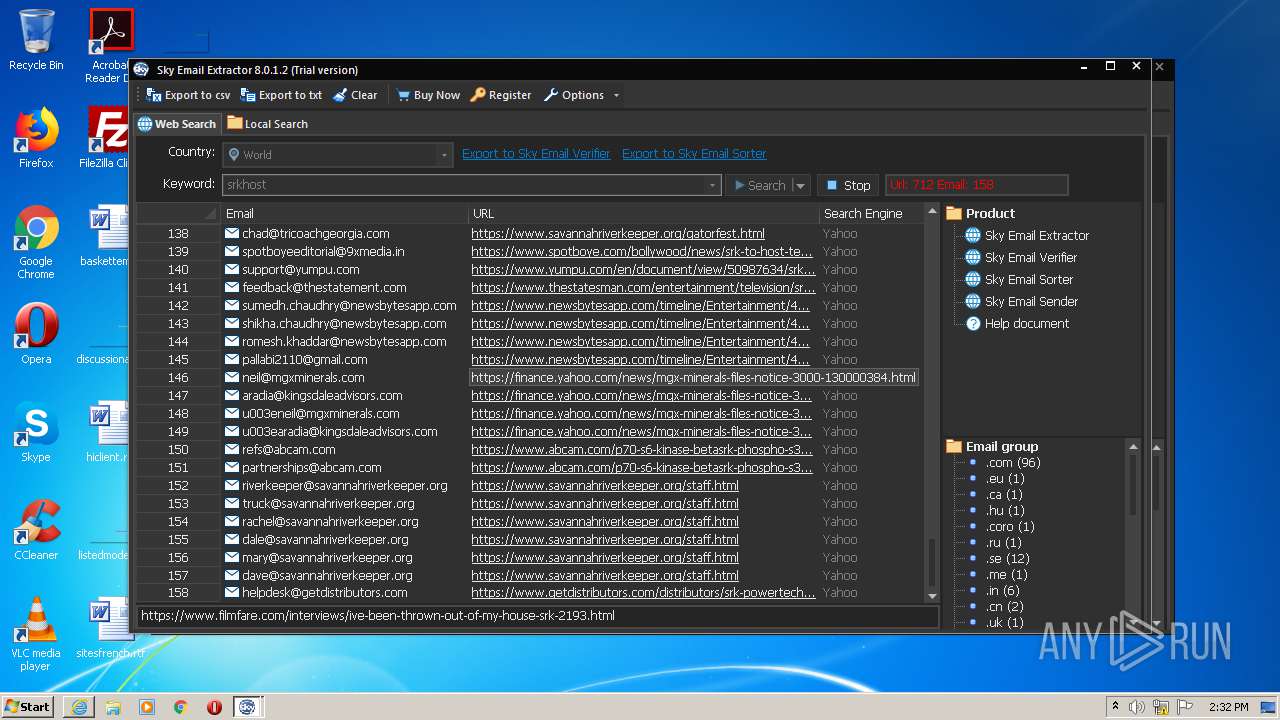Screen dimensions: 1280x720
Task: Click the volume icon in system tray
Action: coord(1136,707)
